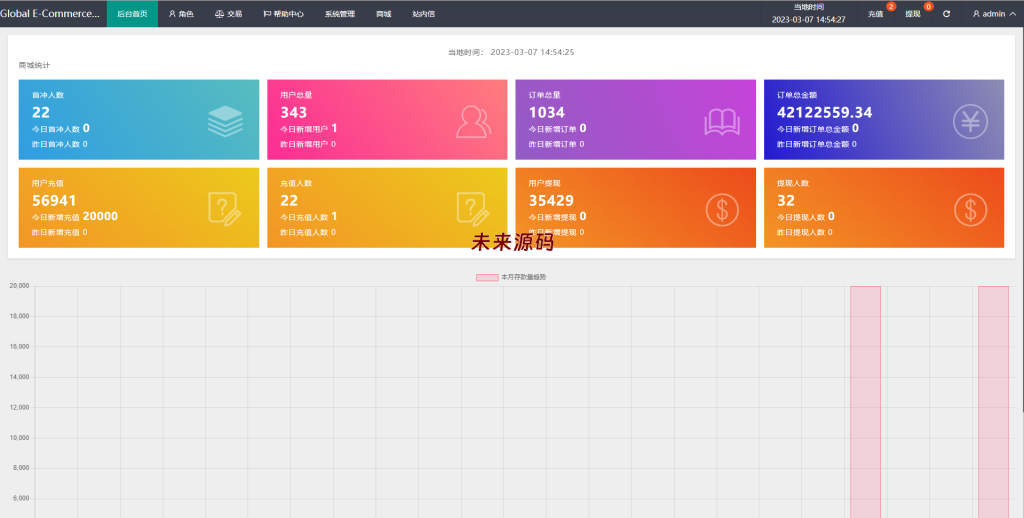Click the 10,000 y-axis label
1024x518 pixels.
coord(19,438)
